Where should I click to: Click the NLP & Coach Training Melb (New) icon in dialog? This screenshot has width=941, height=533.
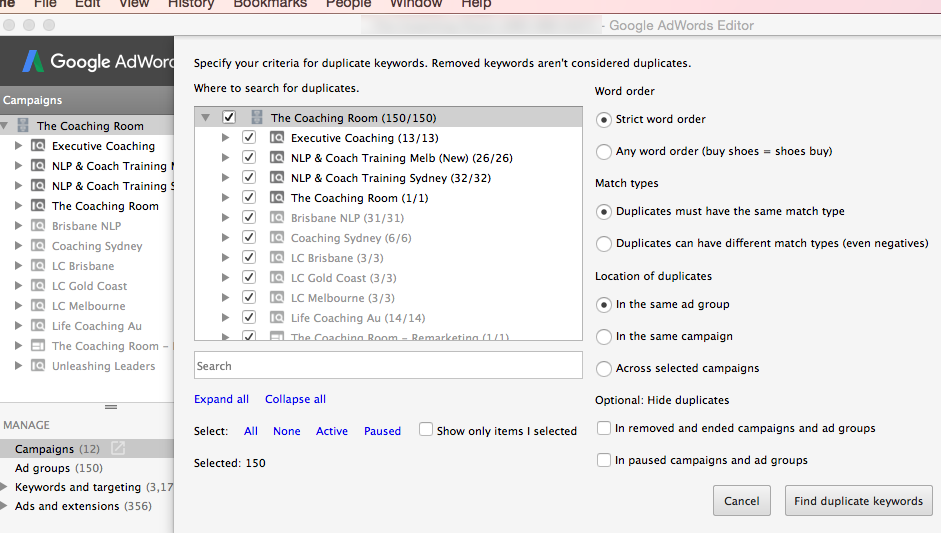coord(277,157)
